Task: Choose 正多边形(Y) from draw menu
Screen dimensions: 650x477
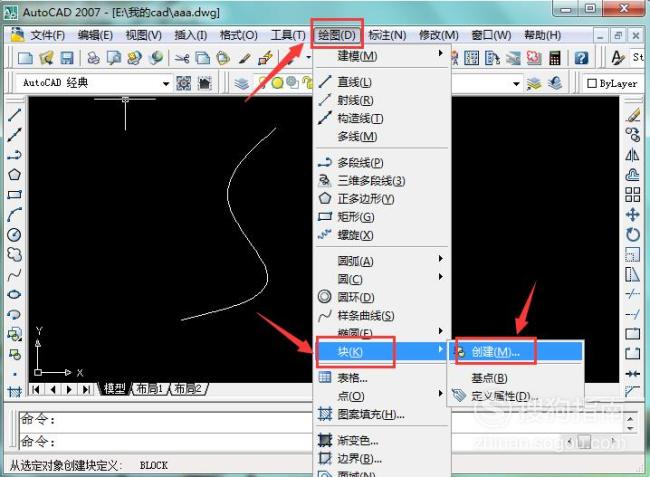Action: point(383,199)
